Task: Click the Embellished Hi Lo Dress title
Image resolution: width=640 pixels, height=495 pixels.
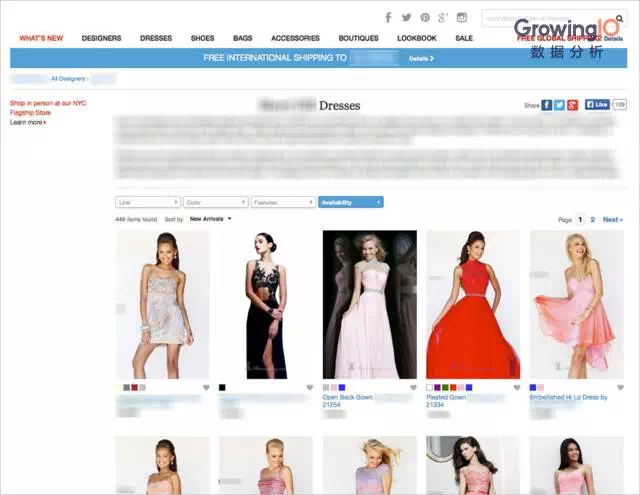Action: tap(569, 397)
